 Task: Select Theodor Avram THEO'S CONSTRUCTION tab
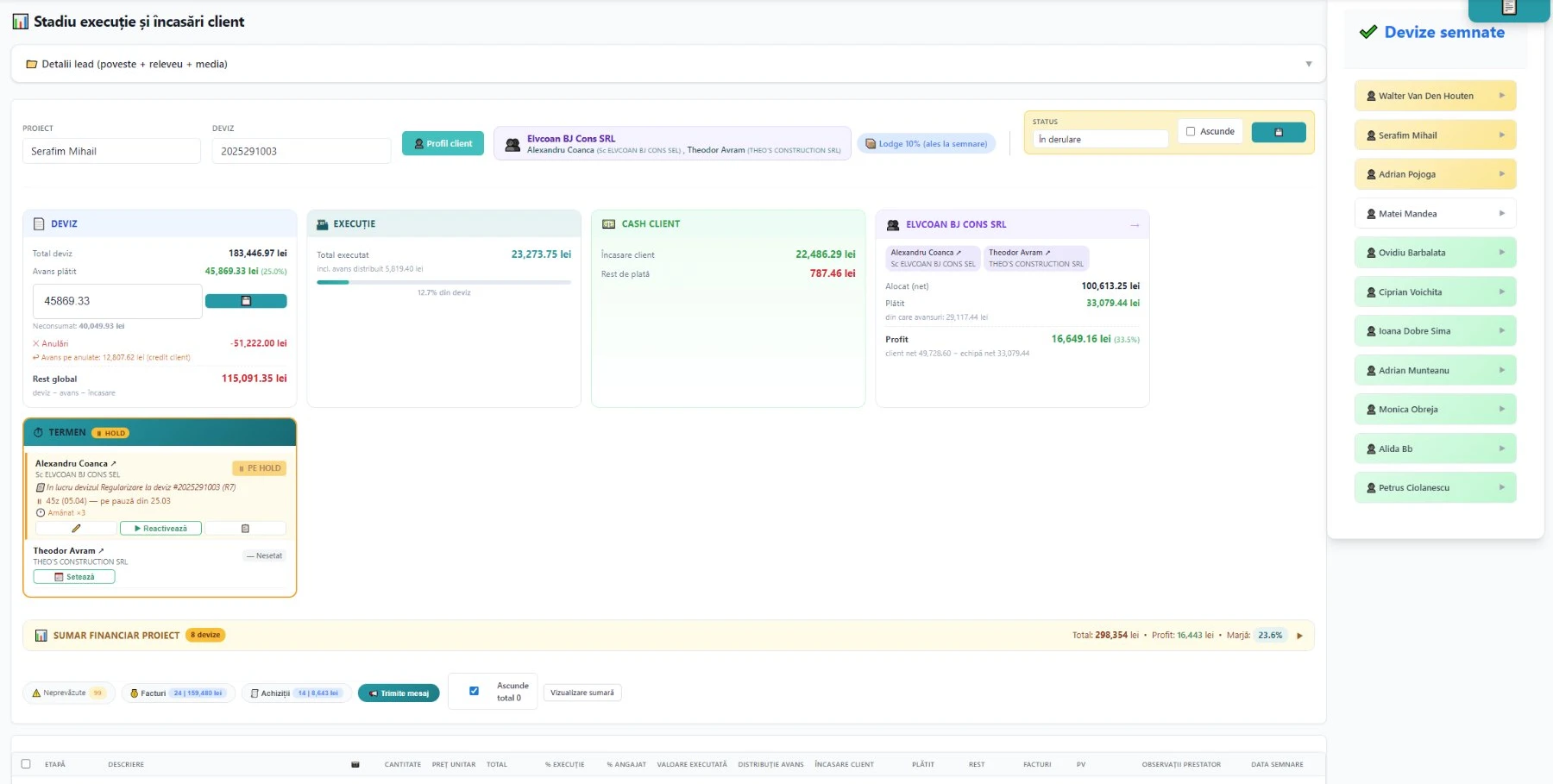pyautogui.click(x=1035, y=258)
